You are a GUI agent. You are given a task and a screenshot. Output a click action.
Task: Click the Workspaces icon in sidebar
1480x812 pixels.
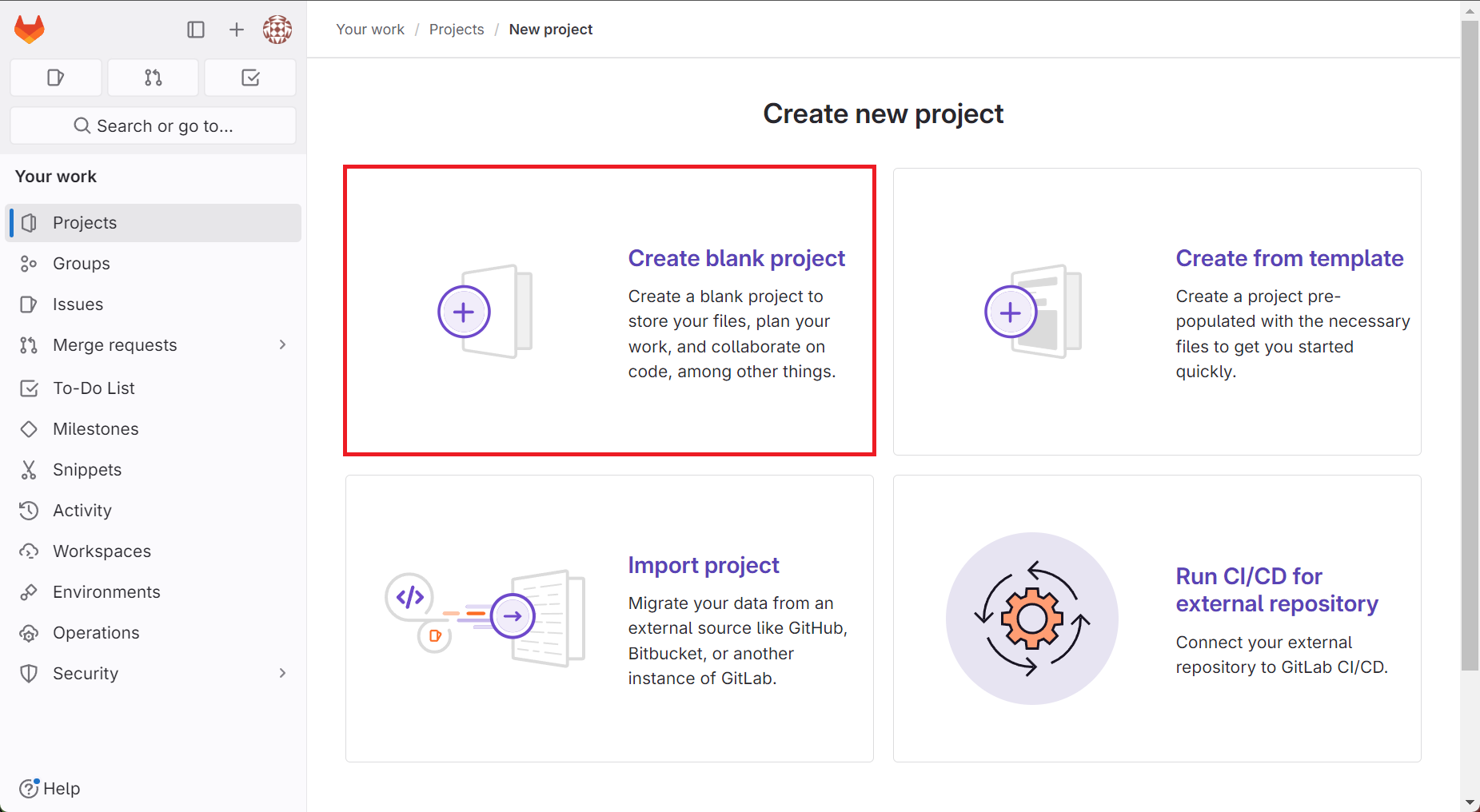[29, 551]
